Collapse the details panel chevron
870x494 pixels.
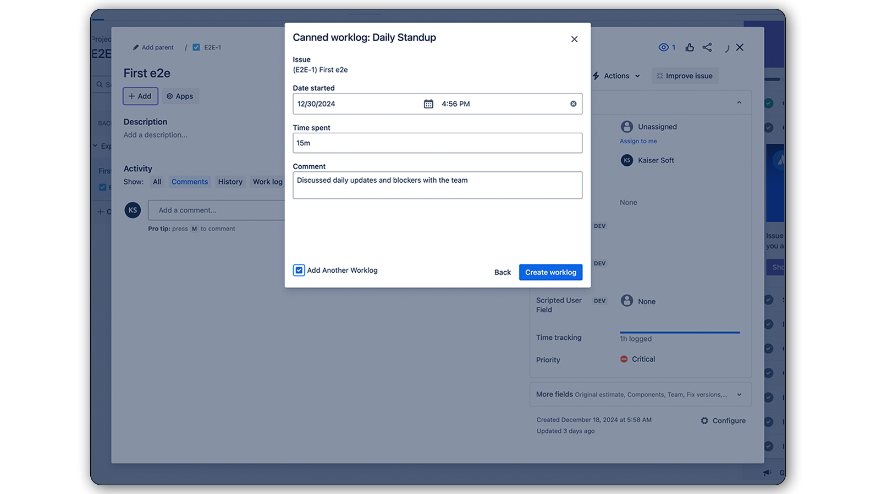tap(739, 103)
